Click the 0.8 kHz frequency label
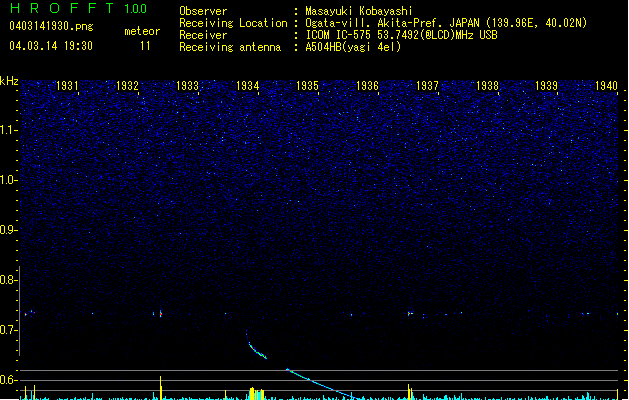629x400 pixels. pos(9,280)
